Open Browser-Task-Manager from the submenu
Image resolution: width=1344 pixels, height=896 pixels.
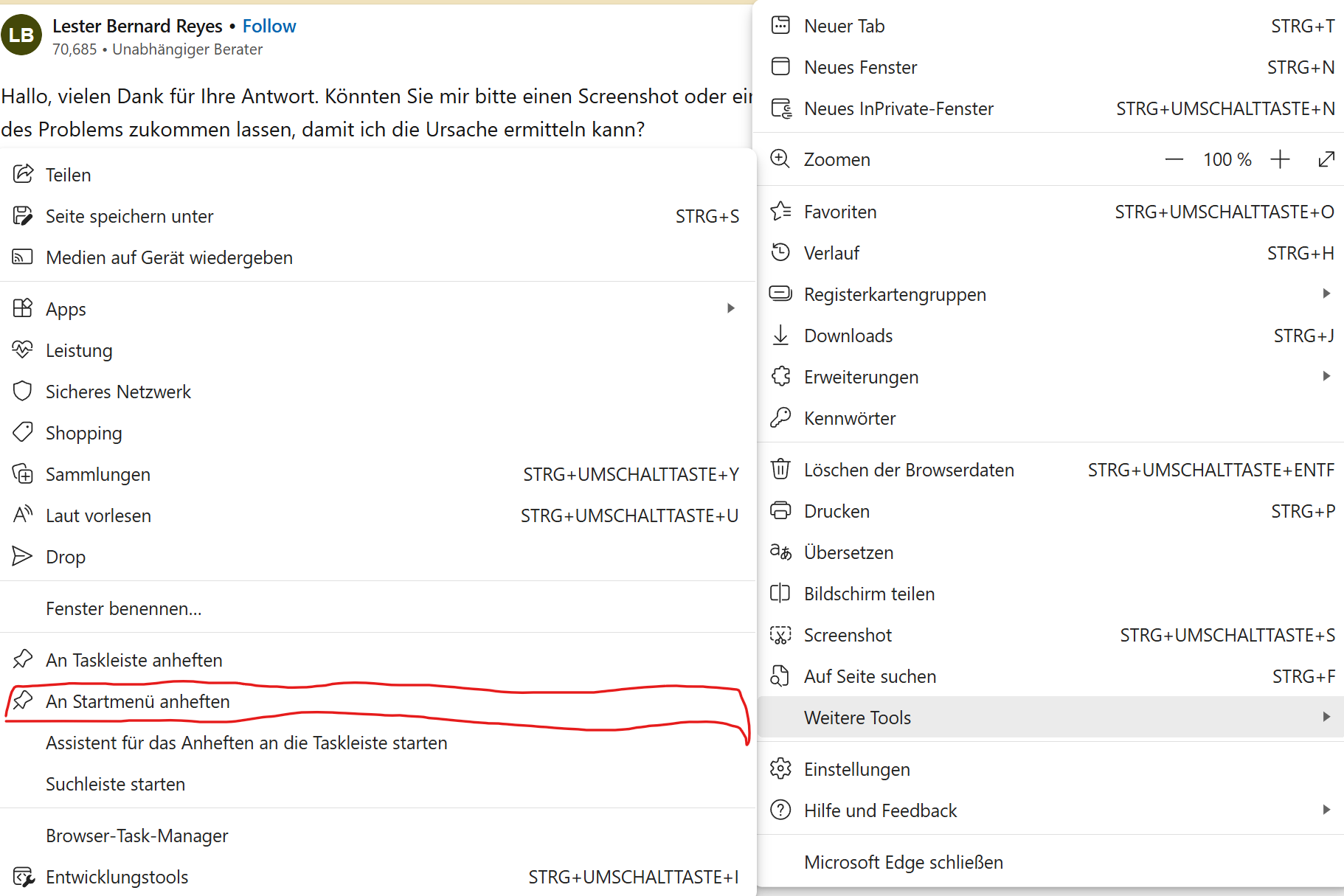[x=378, y=836]
